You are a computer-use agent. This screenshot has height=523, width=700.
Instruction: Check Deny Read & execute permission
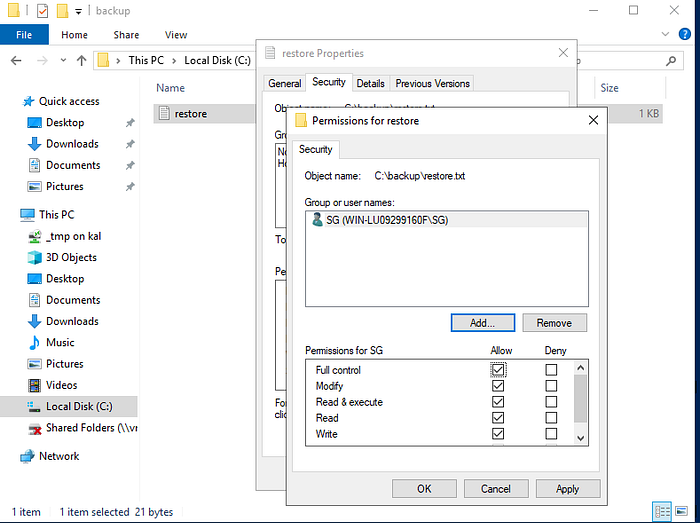coord(551,402)
